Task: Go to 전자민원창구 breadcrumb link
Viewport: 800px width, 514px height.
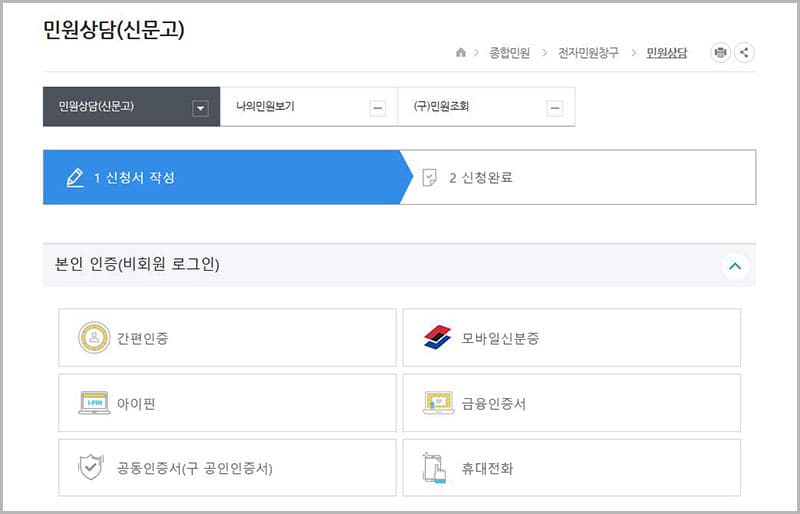Action: (x=588, y=53)
